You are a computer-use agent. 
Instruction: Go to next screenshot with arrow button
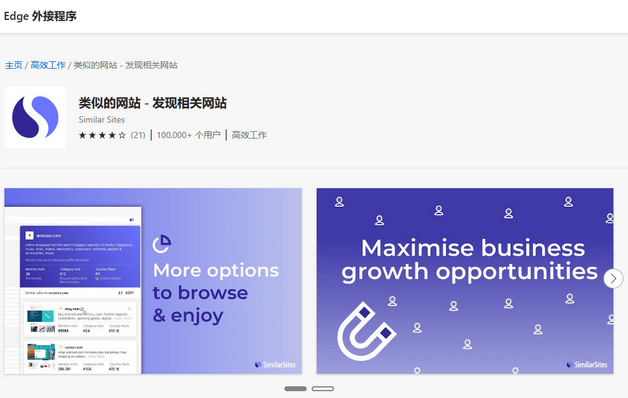point(613,278)
